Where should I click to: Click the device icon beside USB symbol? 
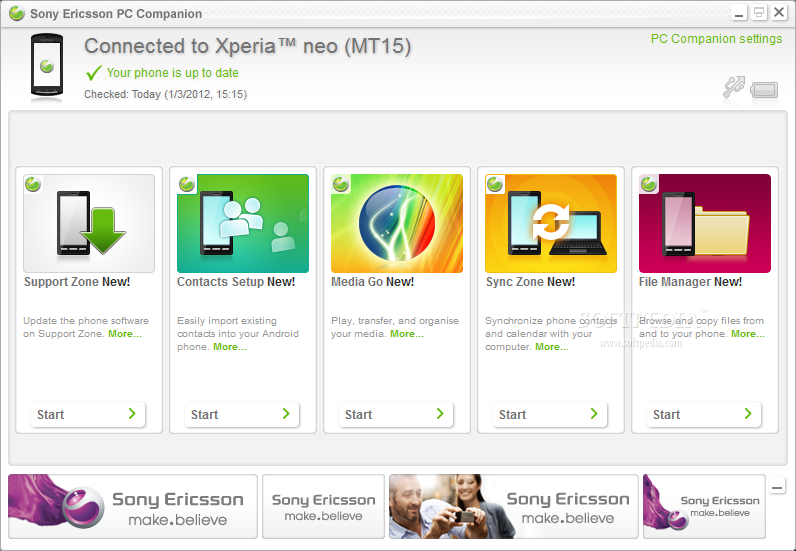pos(764,90)
